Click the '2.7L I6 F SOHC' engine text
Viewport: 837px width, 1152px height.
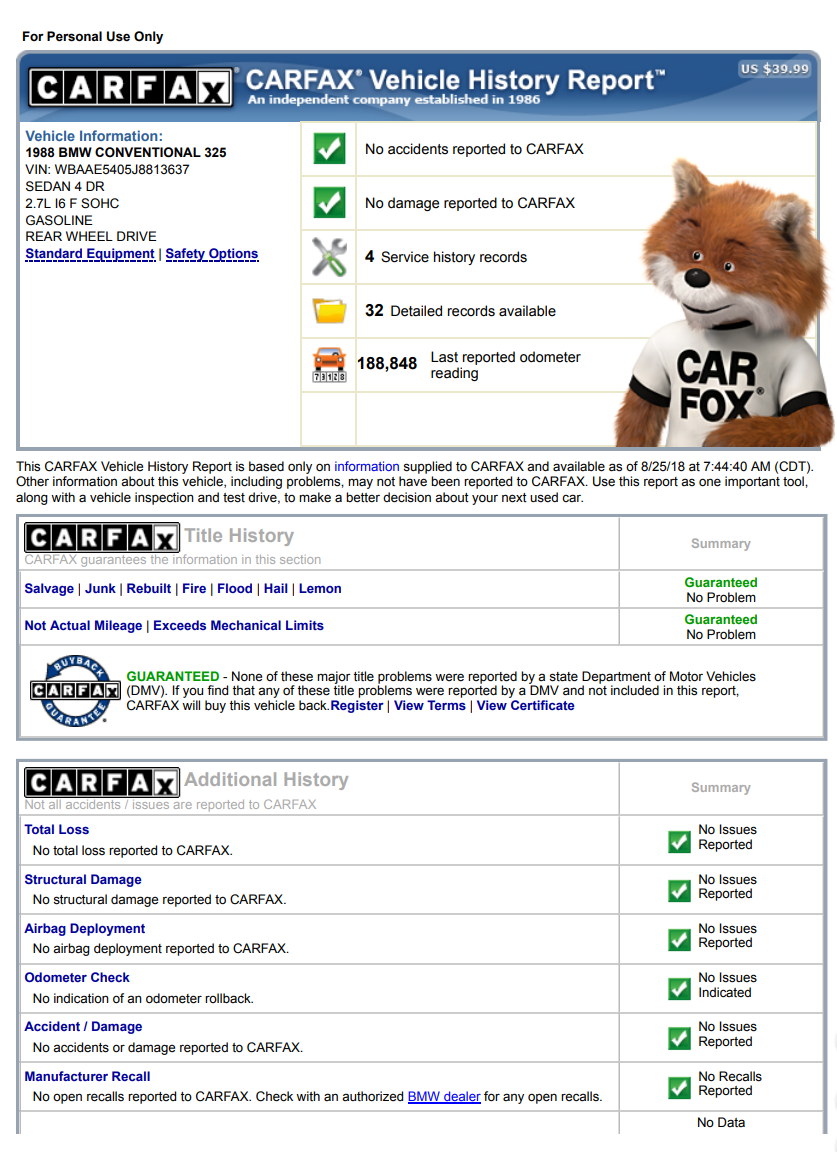coord(72,204)
